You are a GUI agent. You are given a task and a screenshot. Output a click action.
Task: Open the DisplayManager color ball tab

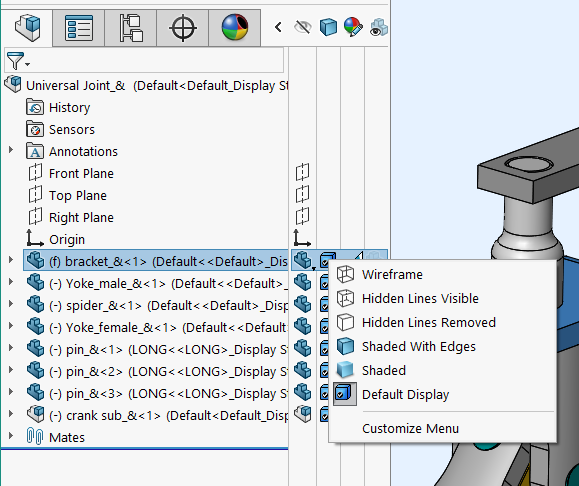[x=235, y=28]
